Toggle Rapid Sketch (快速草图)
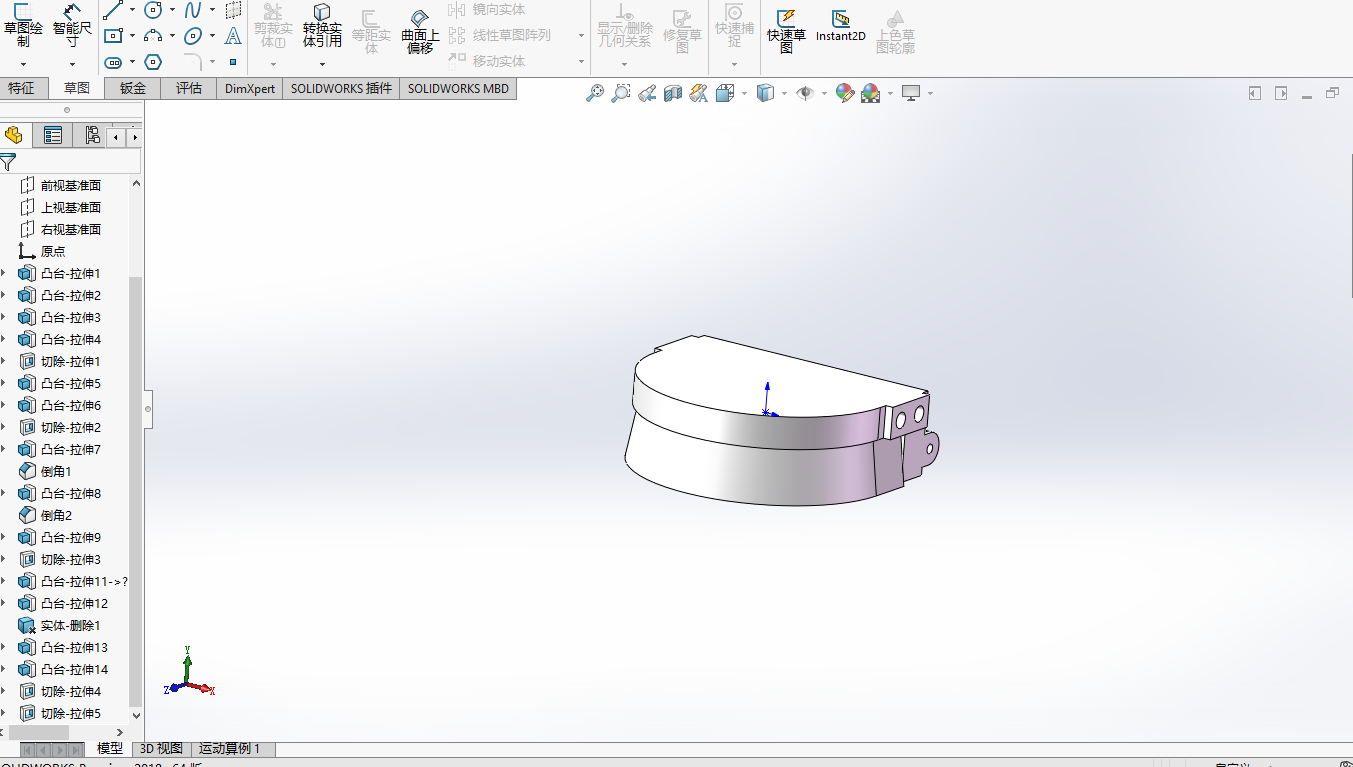 pyautogui.click(x=786, y=26)
